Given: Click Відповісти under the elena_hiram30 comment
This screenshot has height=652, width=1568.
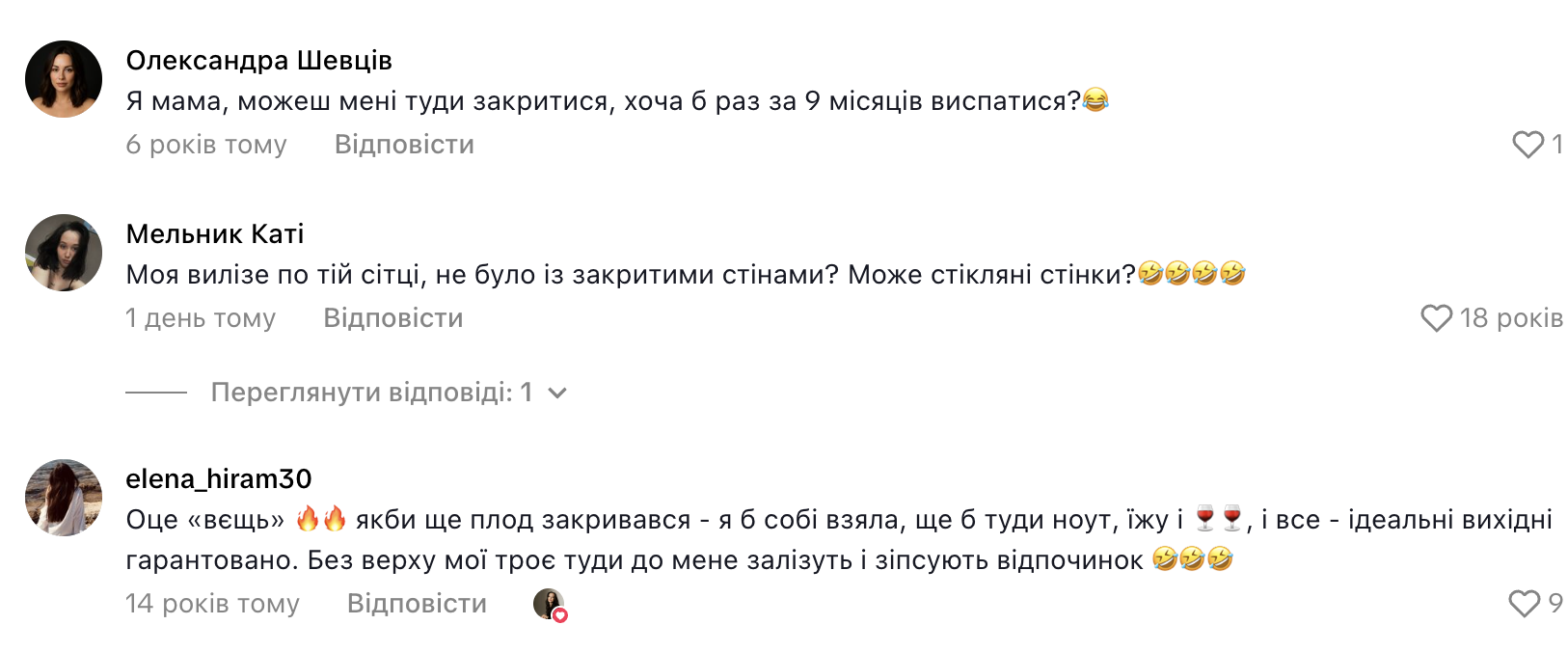Looking at the screenshot, I should 417,604.
